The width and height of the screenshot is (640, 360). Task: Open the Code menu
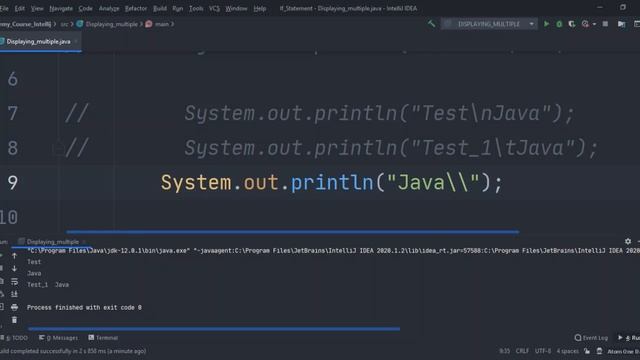(x=85, y=8)
